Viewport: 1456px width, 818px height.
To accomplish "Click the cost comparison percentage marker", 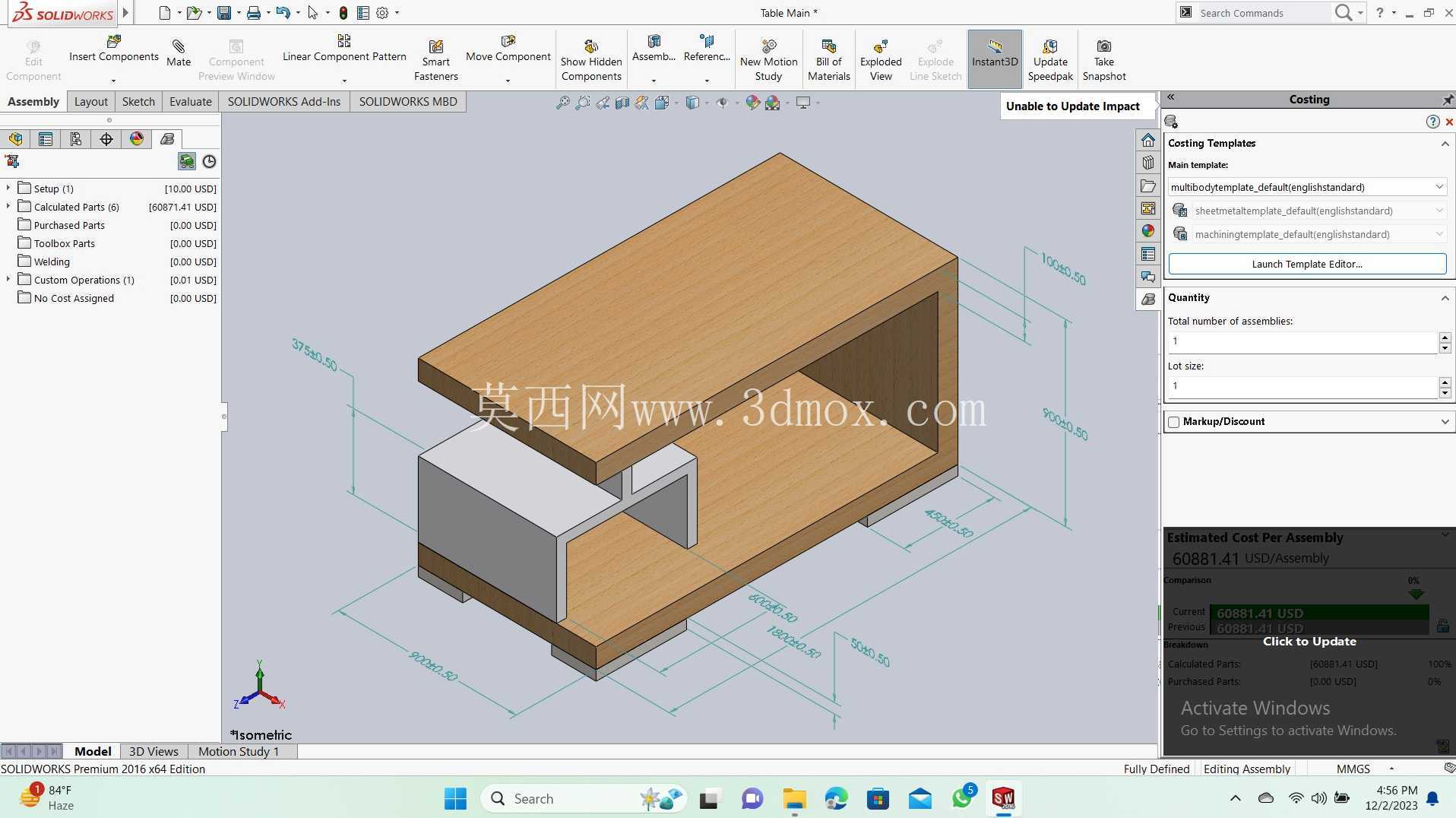I will tap(1415, 594).
